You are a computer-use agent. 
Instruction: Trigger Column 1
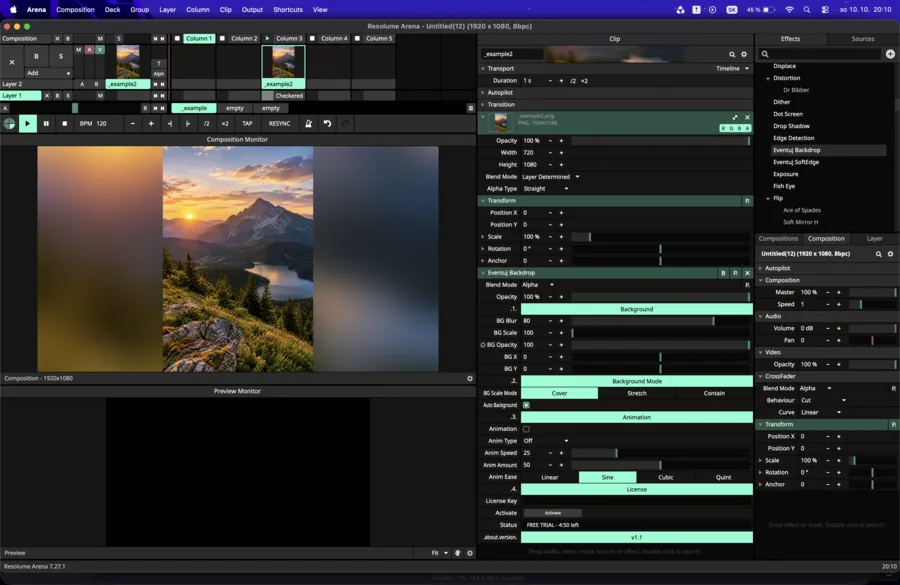[x=199, y=38]
